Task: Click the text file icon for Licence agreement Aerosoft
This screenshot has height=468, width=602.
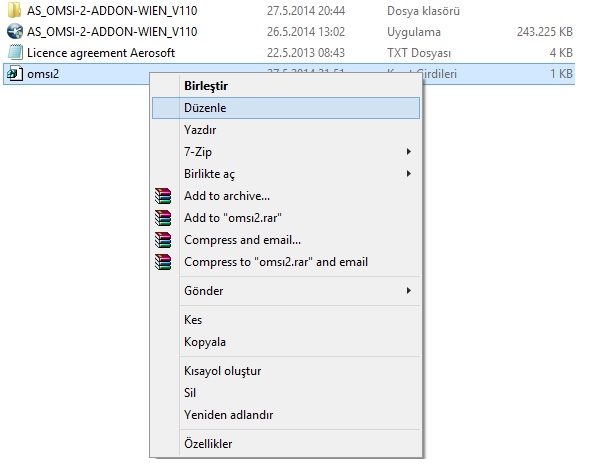Action: pos(15,52)
